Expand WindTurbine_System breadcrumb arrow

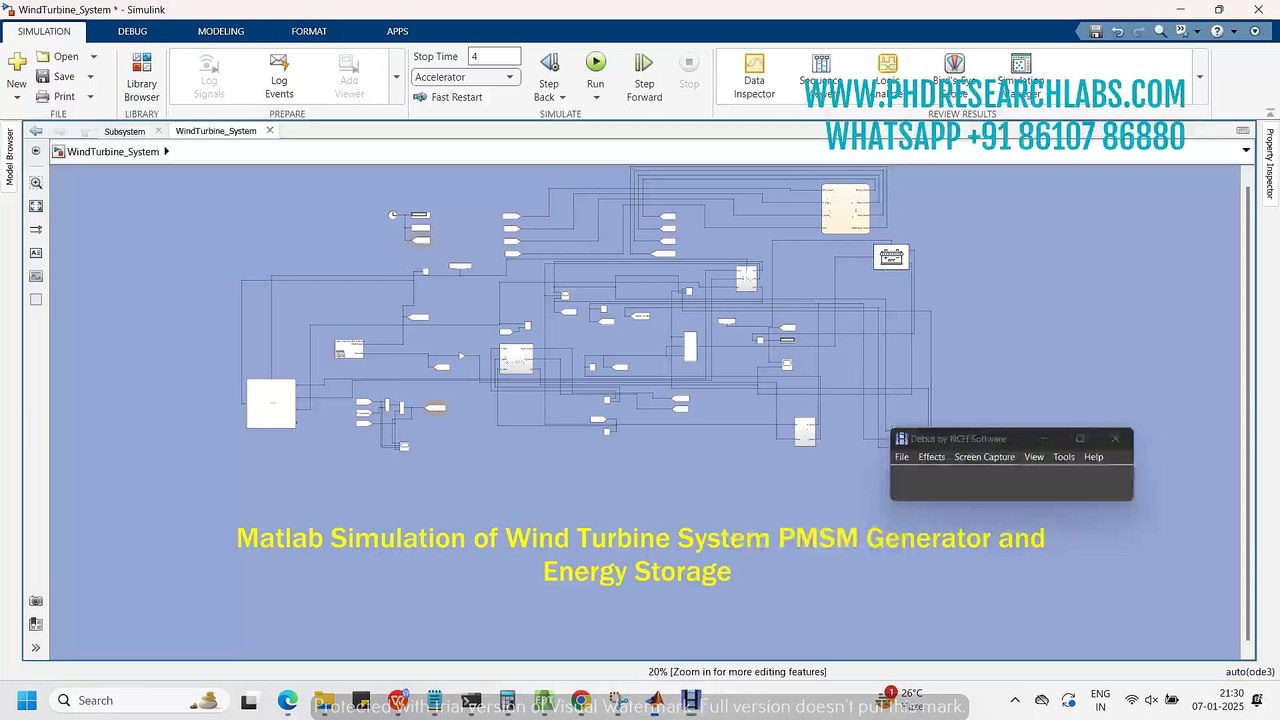coord(167,151)
